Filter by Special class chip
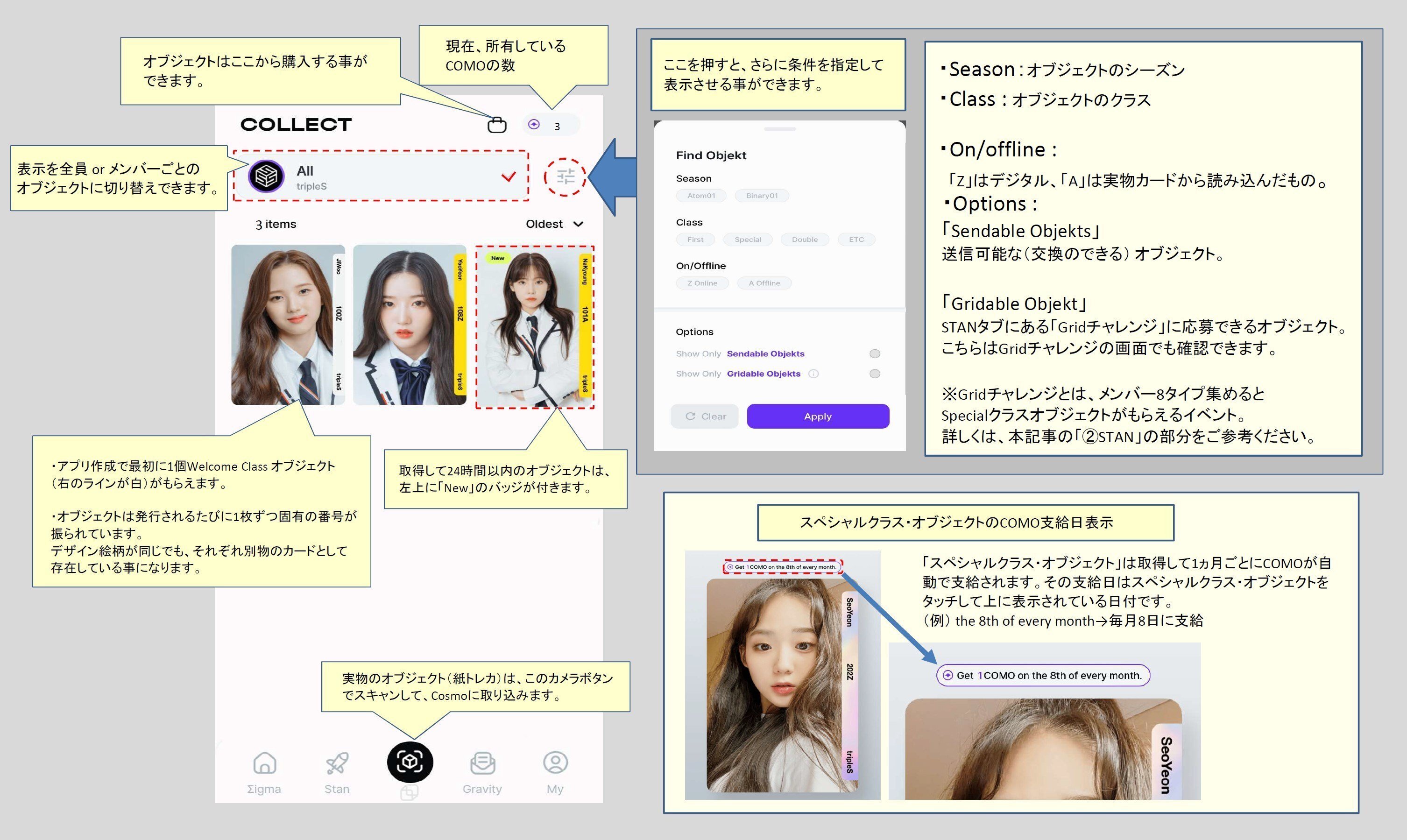1407x840 pixels. coord(748,240)
